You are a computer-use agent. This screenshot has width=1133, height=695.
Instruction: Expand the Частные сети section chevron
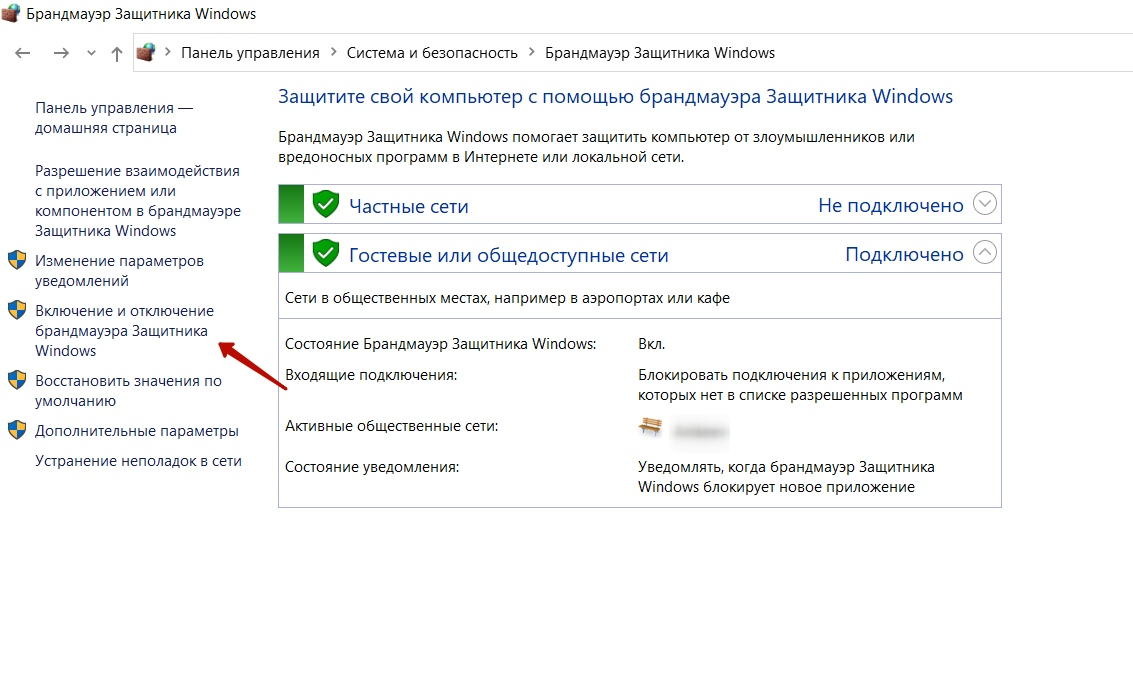pyautogui.click(x=985, y=203)
